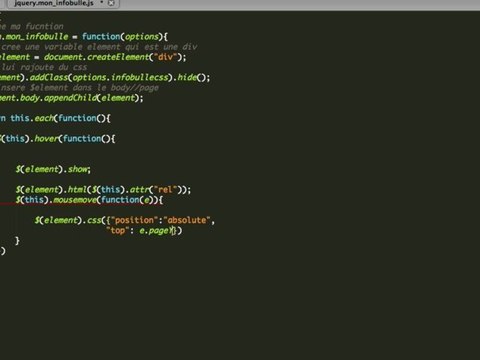Click the 'function(options){' text
The image size is (480, 360).
click(125, 36)
